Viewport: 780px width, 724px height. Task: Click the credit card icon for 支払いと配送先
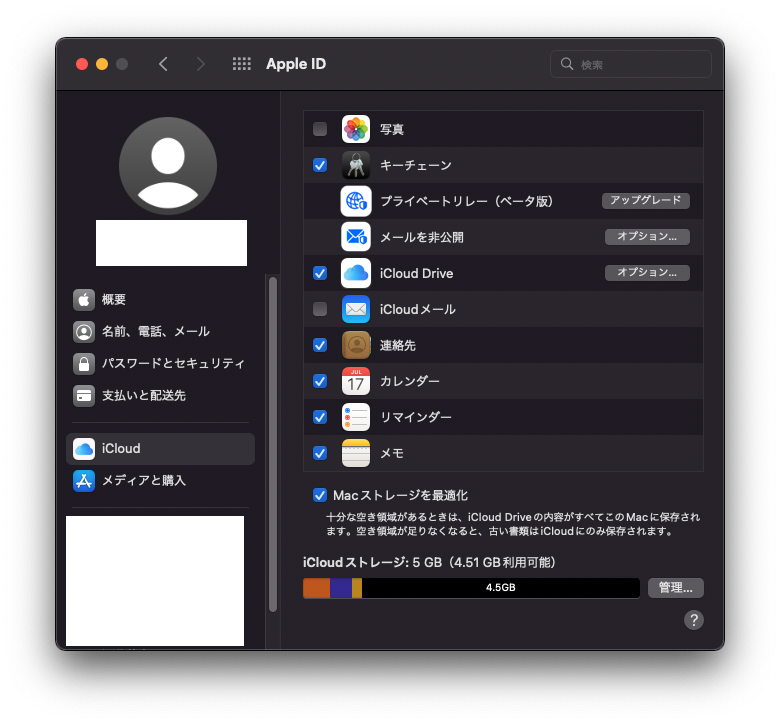tap(84, 396)
